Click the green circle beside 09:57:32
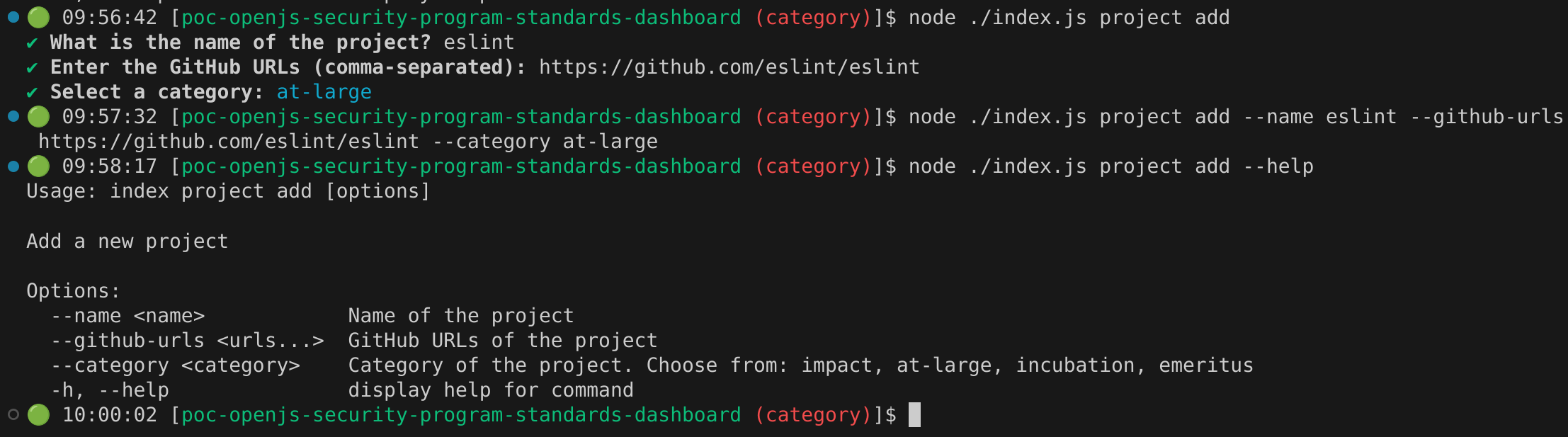This screenshot has height=437, width=1568. point(38,116)
